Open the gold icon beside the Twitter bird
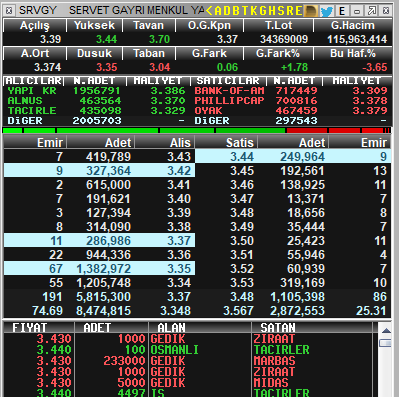 click(x=311, y=11)
